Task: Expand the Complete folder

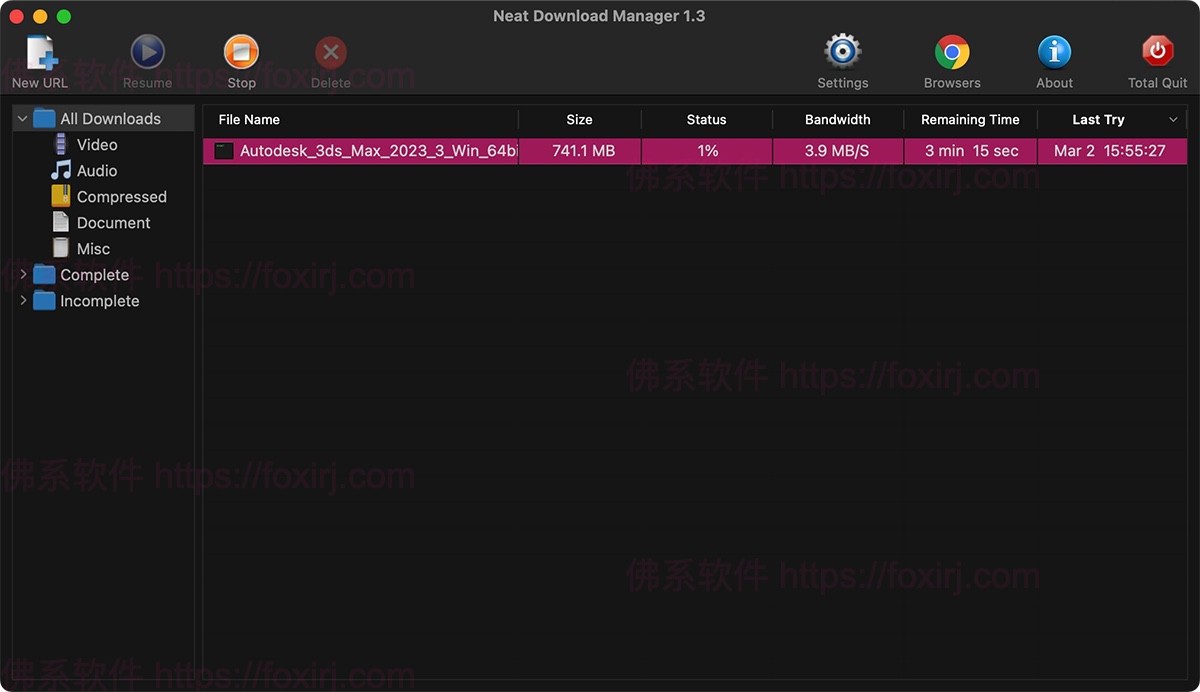Action: (22, 274)
